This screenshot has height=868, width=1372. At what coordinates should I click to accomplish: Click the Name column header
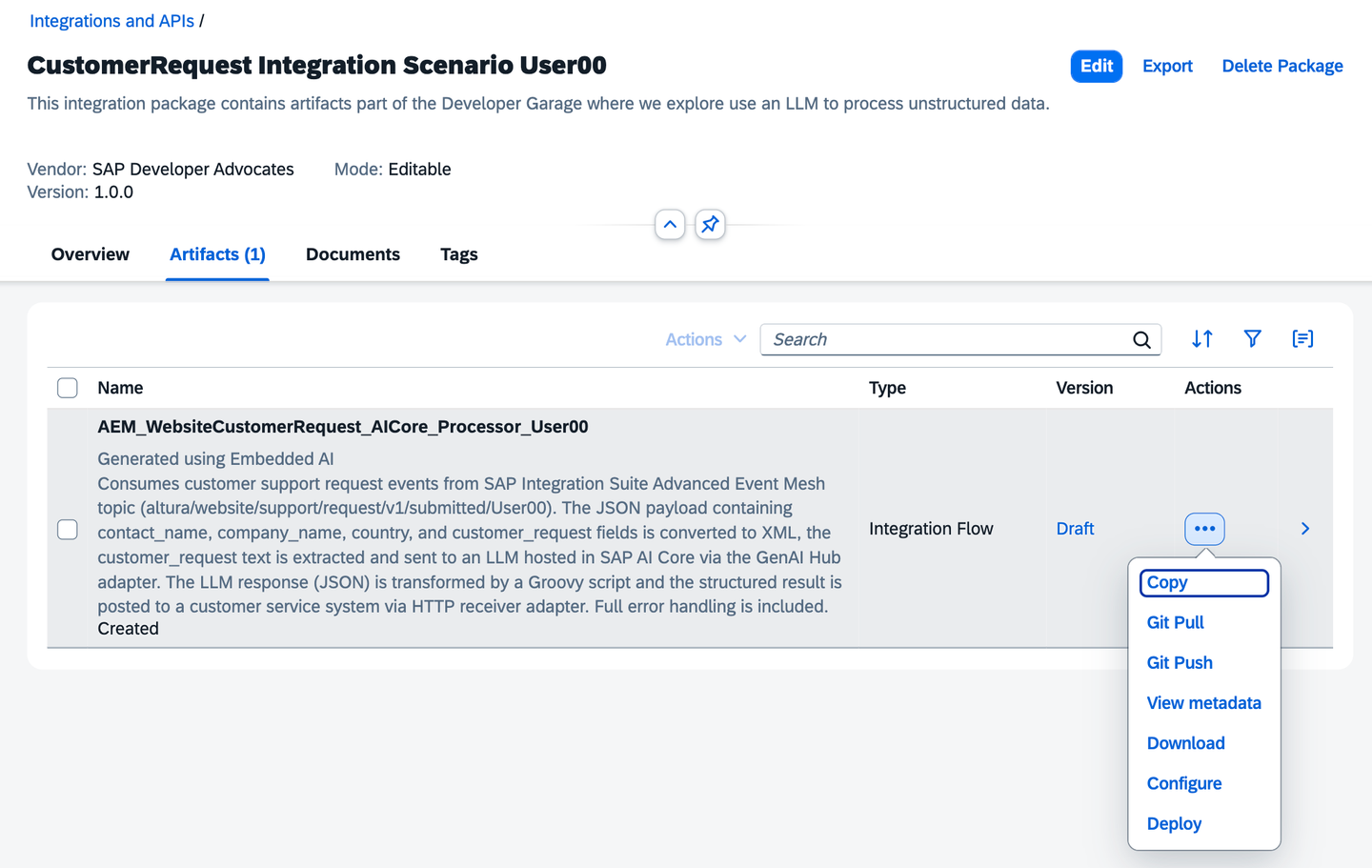[x=120, y=388]
